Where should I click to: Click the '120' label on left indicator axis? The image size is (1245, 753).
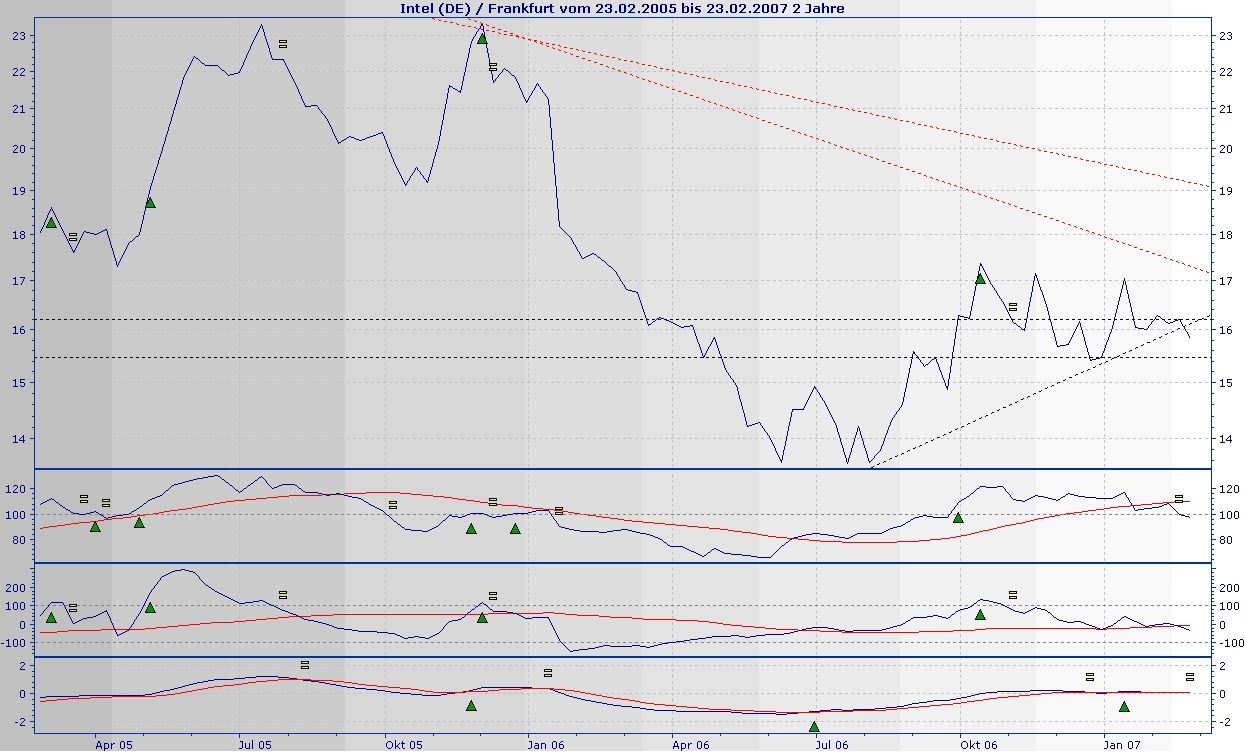[x=17, y=489]
